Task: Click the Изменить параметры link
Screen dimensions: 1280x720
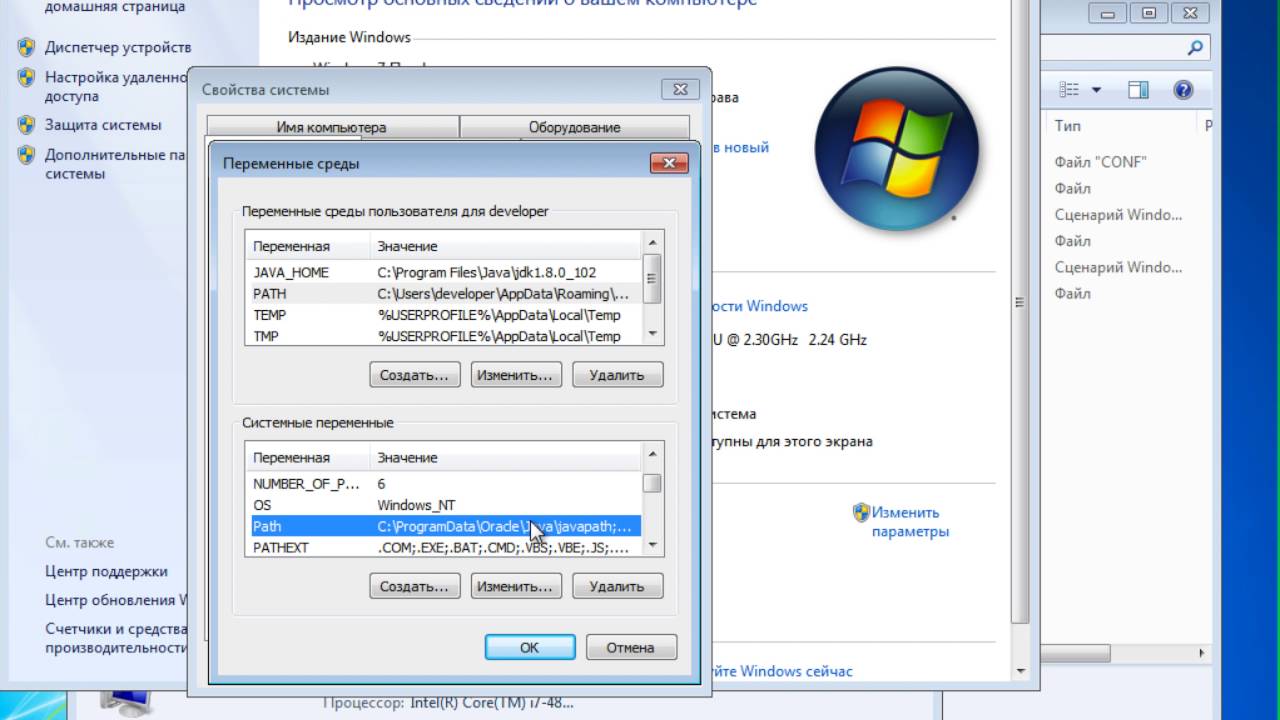Action: [909, 522]
